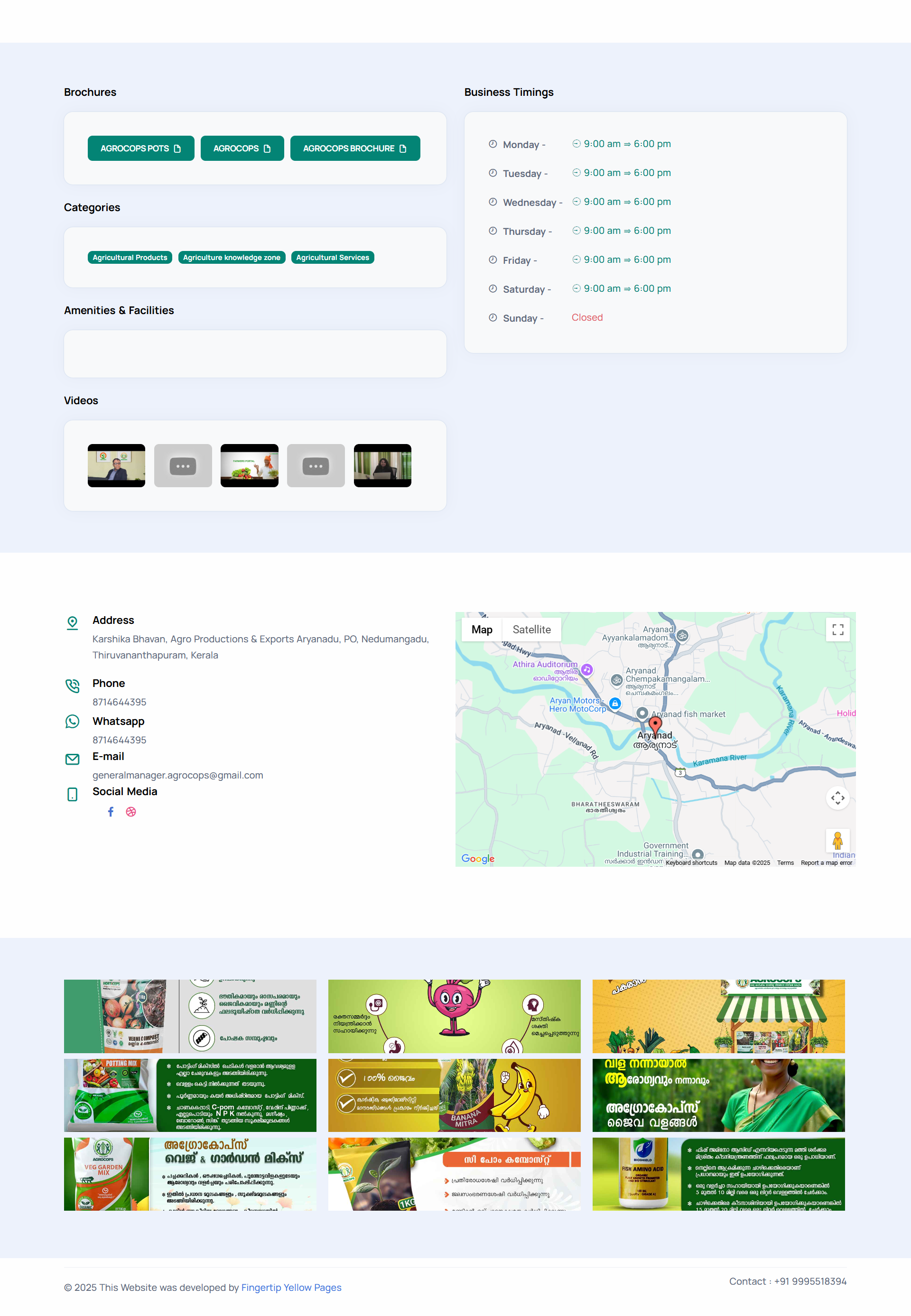Play the Farmers Portal vegetables video
This screenshot has height=1316, width=911.
[x=250, y=466]
